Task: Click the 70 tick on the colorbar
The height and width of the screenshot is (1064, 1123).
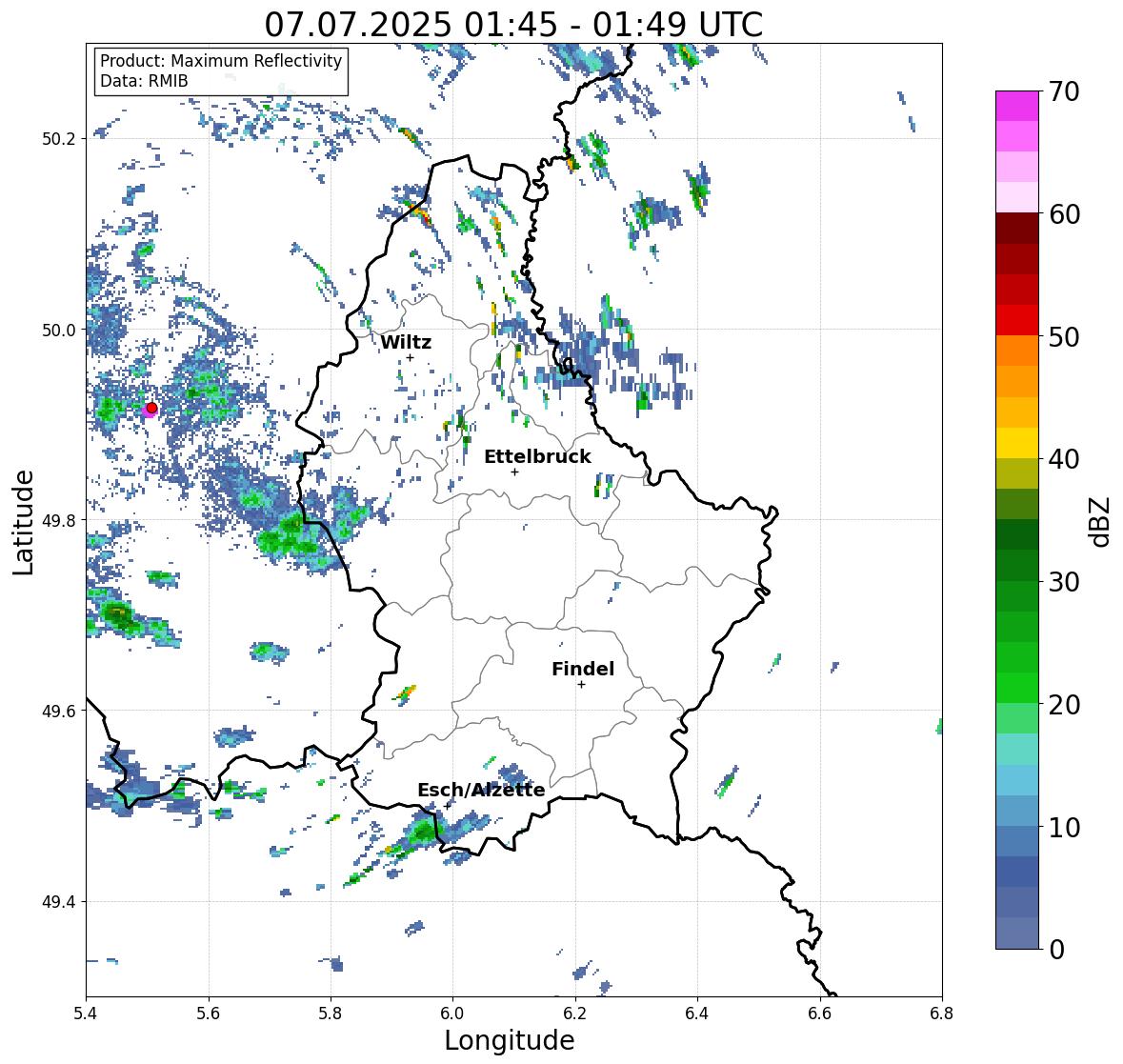Action: coord(1064,91)
